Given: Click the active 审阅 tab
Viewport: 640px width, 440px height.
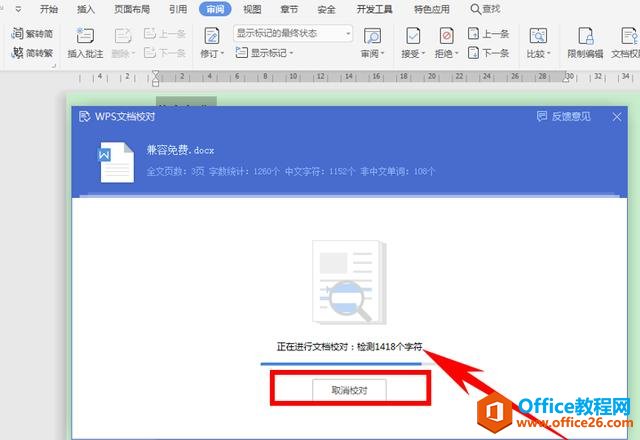Looking at the screenshot, I should [215, 9].
